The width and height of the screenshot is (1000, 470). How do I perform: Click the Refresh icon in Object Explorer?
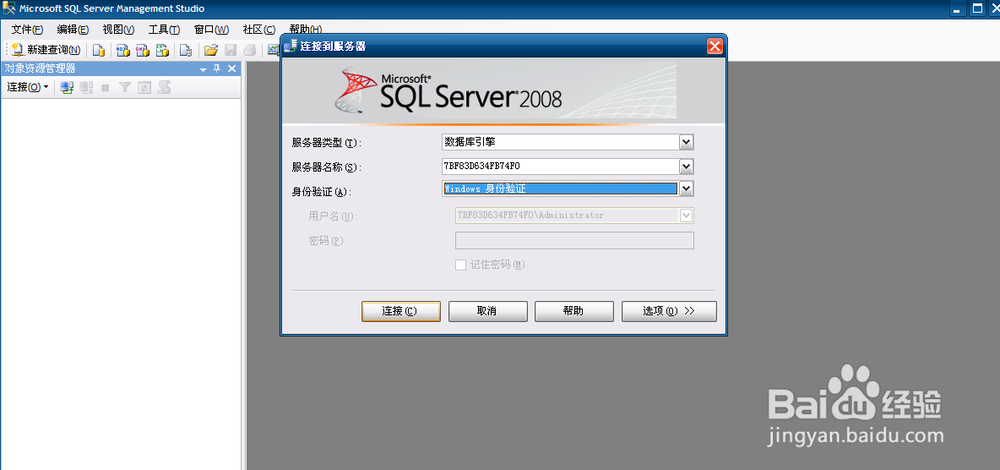pyautogui.click(x=144, y=87)
